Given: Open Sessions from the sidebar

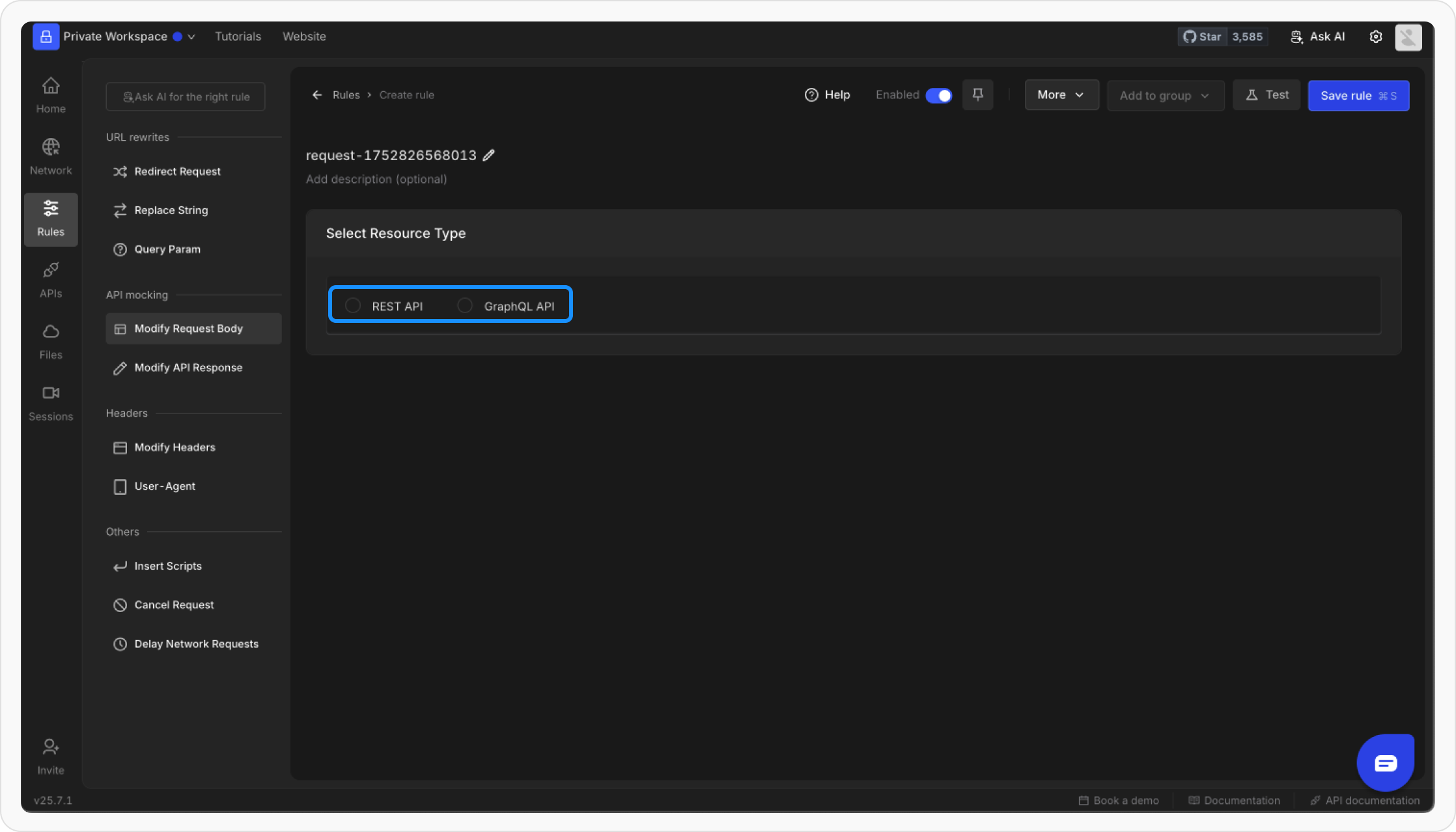Looking at the screenshot, I should 51,403.
